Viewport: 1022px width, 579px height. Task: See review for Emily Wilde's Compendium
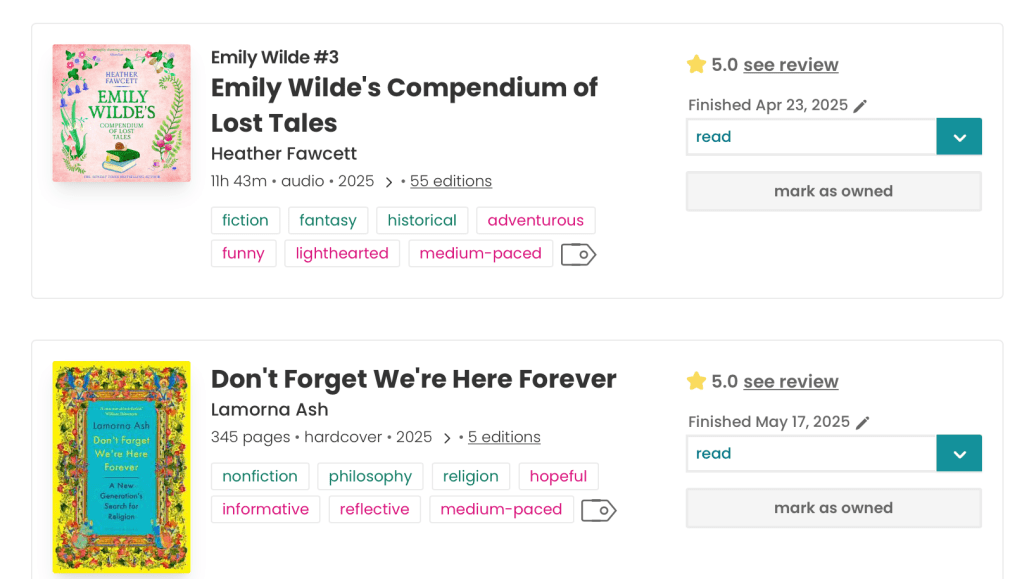coord(790,65)
